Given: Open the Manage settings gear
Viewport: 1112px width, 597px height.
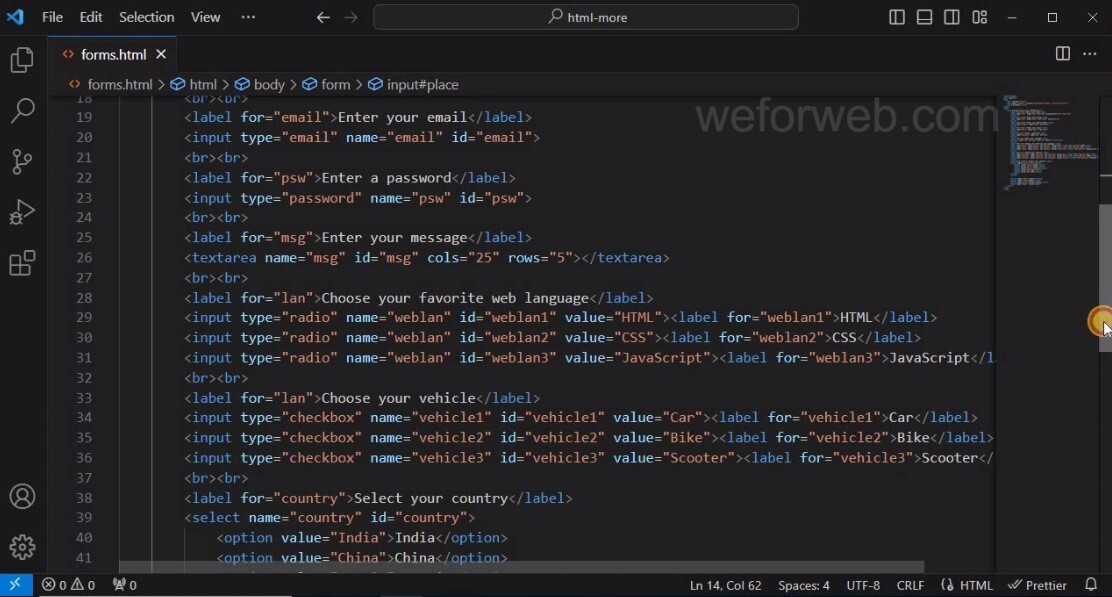Looking at the screenshot, I should pos(22,546).
